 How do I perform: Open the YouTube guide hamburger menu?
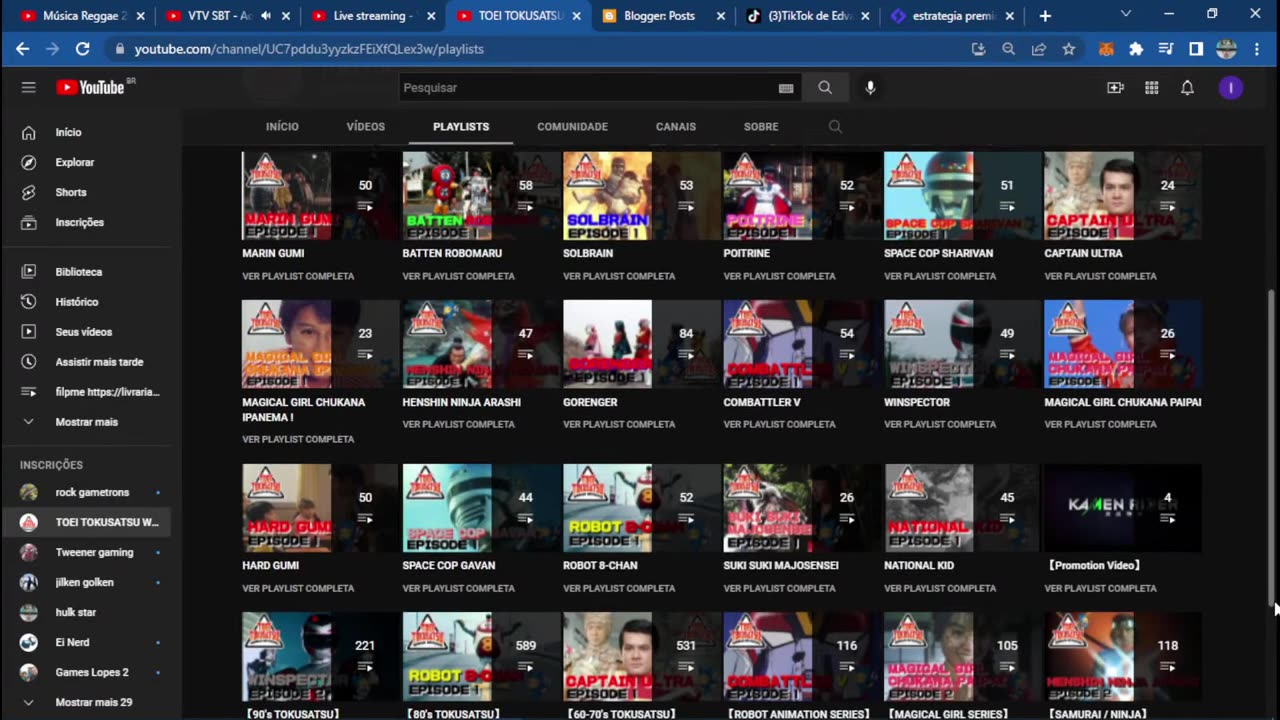point(28,88)
